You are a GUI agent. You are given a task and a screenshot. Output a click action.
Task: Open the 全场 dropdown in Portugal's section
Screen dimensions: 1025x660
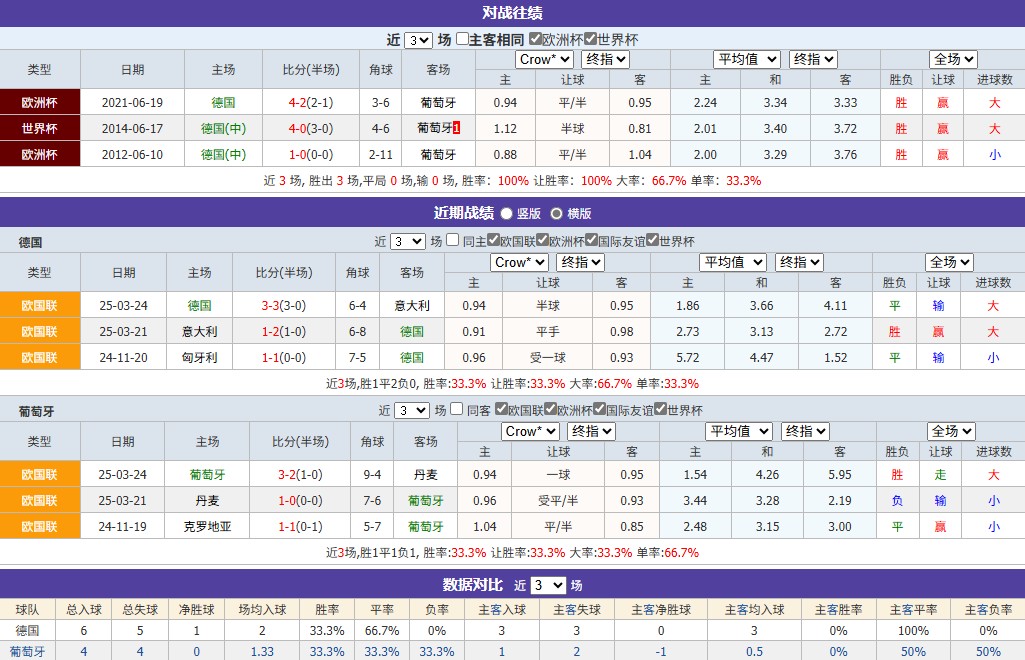pos(950,431)
